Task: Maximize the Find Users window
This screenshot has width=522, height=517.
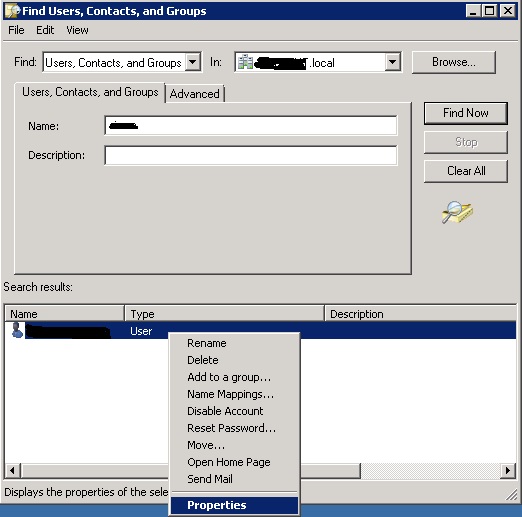Action: 489,11
